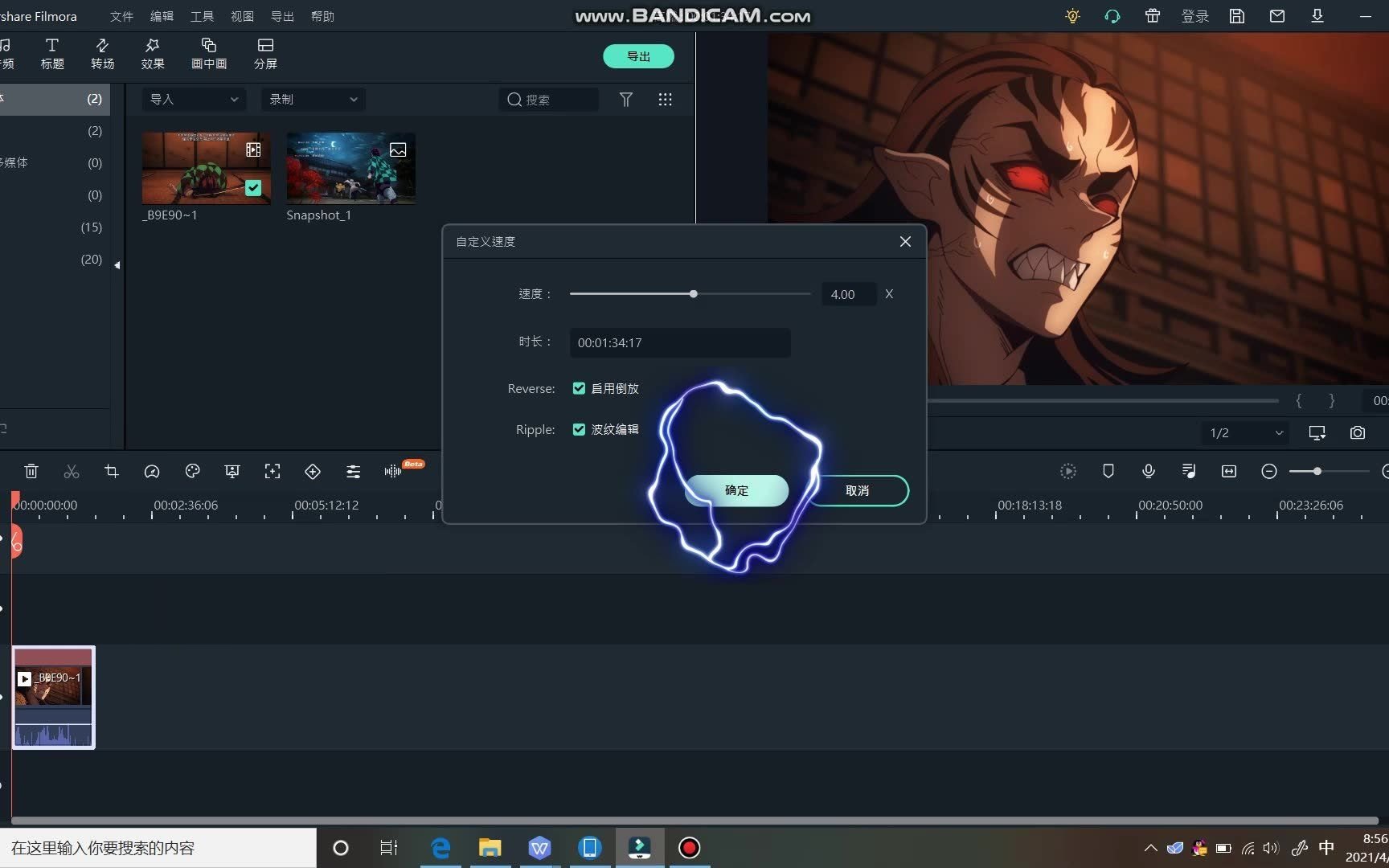Open the 转场 (Transitions) tab
Screen dimensions: 1389x868
tap(102, 54)
